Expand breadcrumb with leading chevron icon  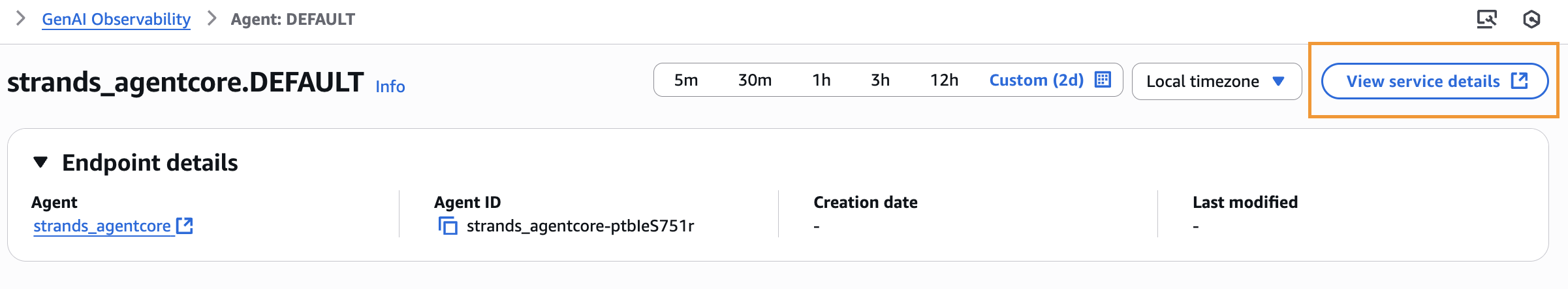tap(20, 18)
